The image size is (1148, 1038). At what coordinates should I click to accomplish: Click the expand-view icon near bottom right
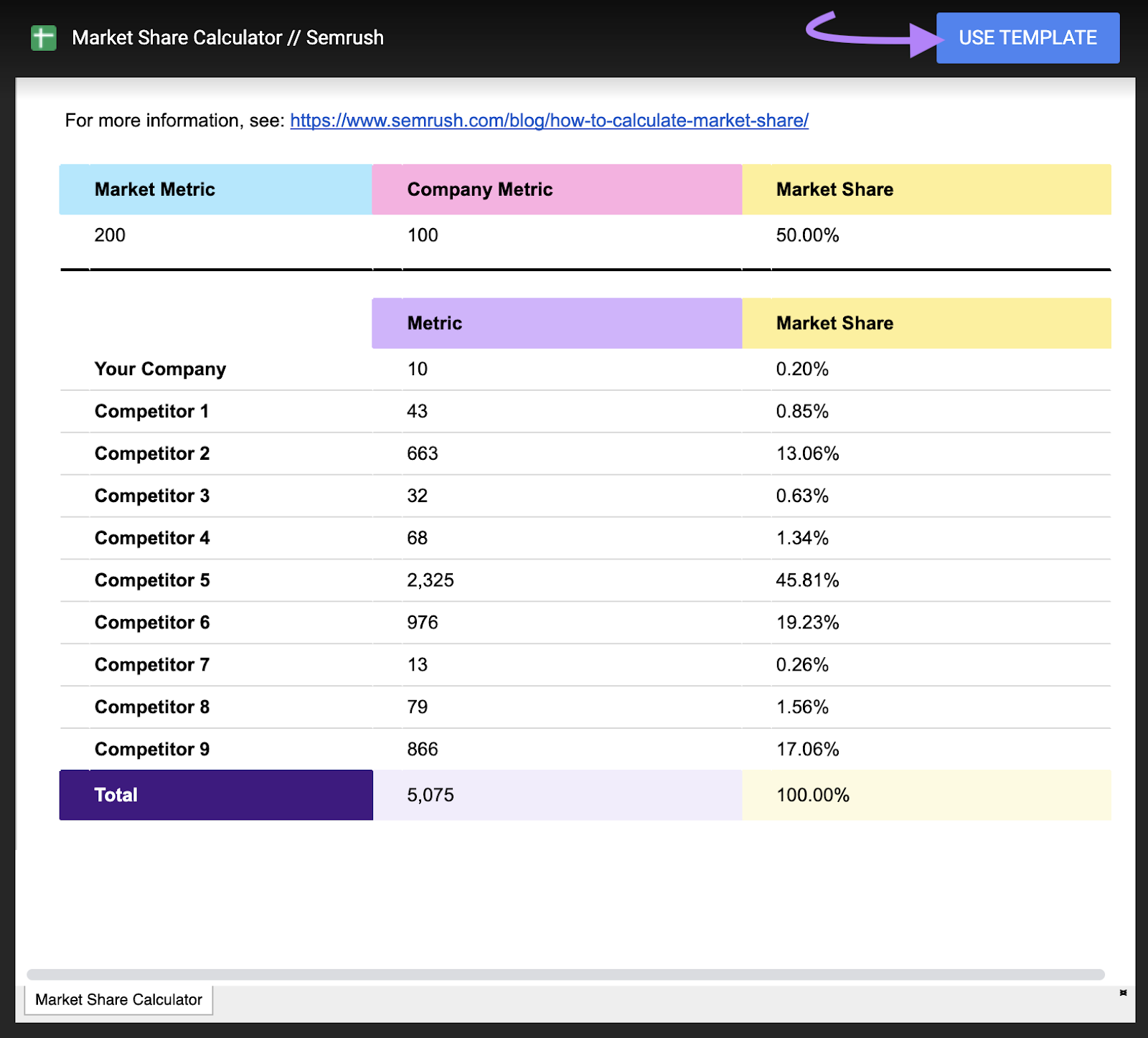tap(1121, 994)
